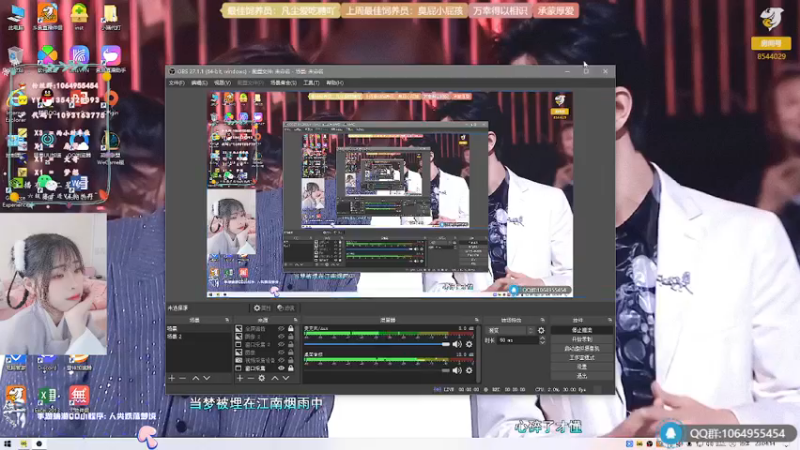The height and width of the screenshot is (450, 800).
Task: Move the selected source up
Action: click(274, 378)
